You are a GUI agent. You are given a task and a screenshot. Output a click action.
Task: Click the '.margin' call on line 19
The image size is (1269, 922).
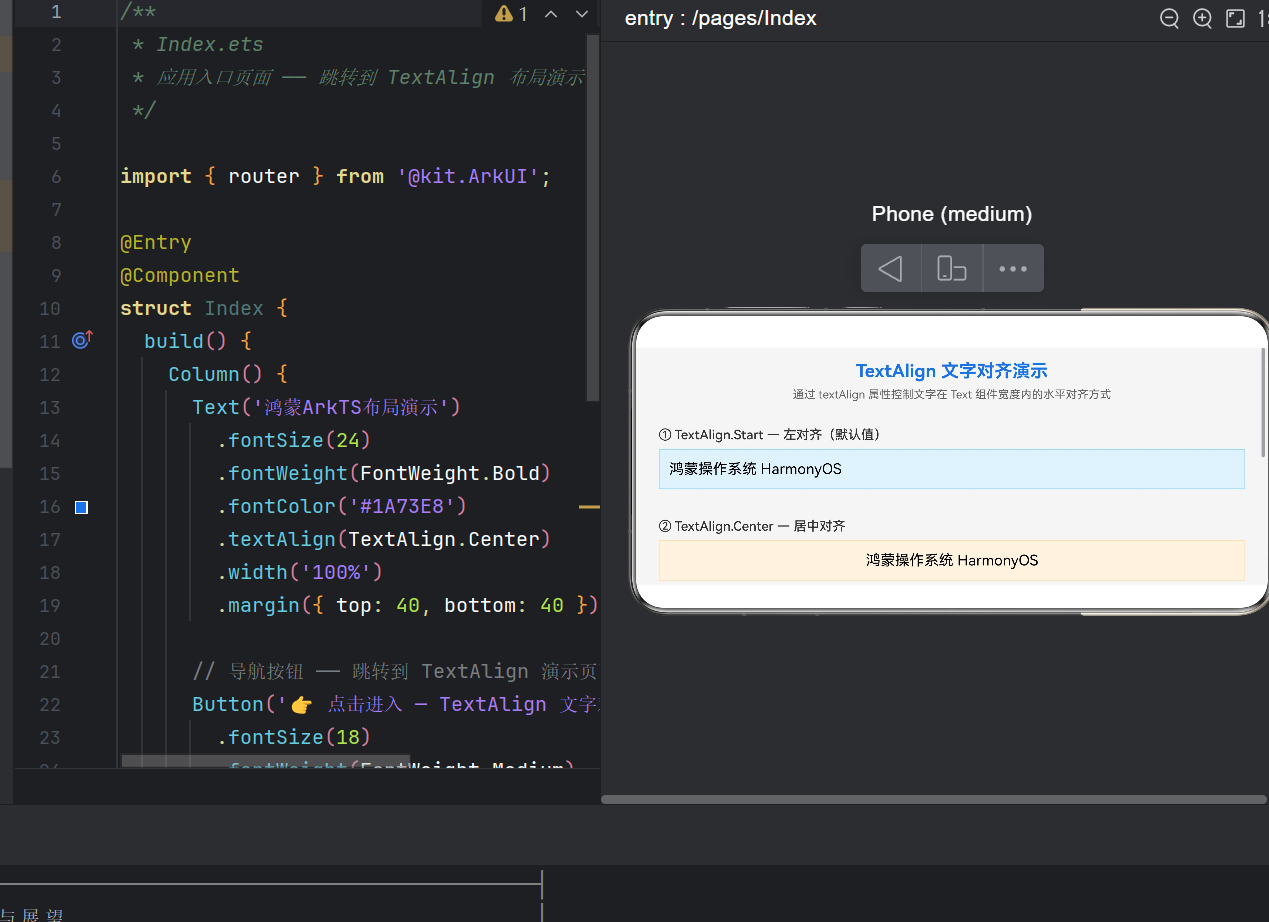click(258, 605)
